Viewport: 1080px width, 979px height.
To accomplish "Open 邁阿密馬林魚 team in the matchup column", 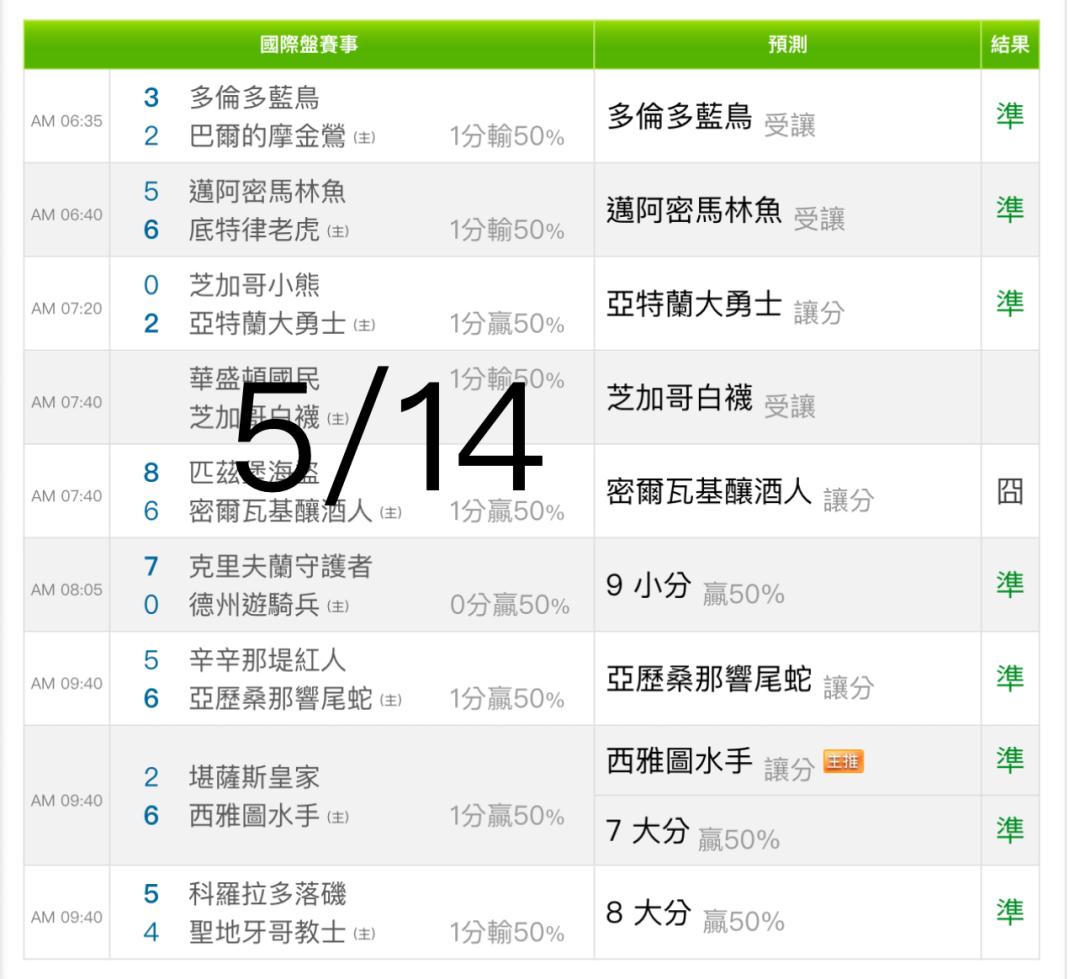I will click(267, 192).
